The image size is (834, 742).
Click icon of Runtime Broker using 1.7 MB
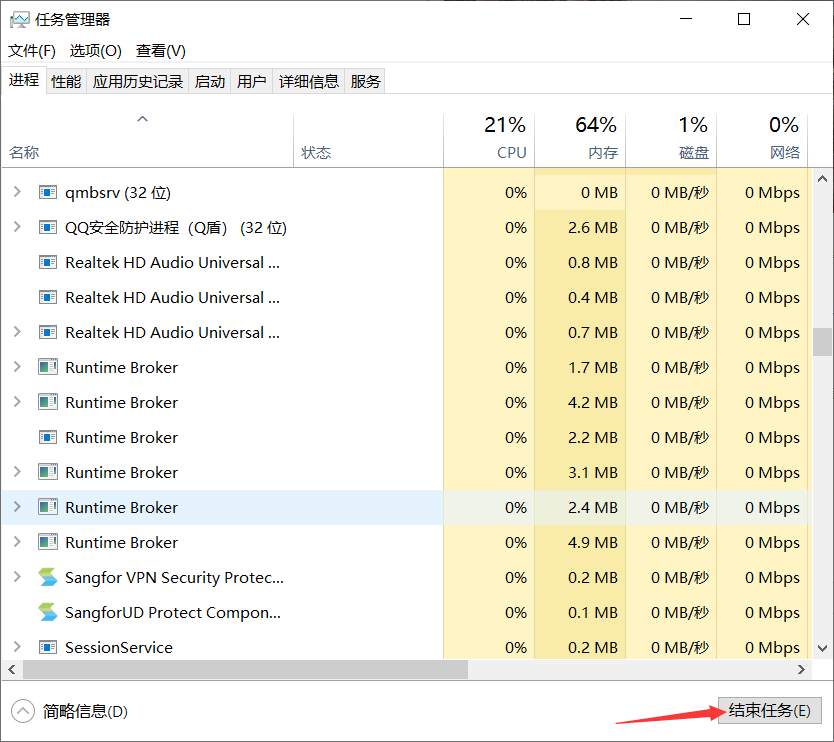[48, 367]
